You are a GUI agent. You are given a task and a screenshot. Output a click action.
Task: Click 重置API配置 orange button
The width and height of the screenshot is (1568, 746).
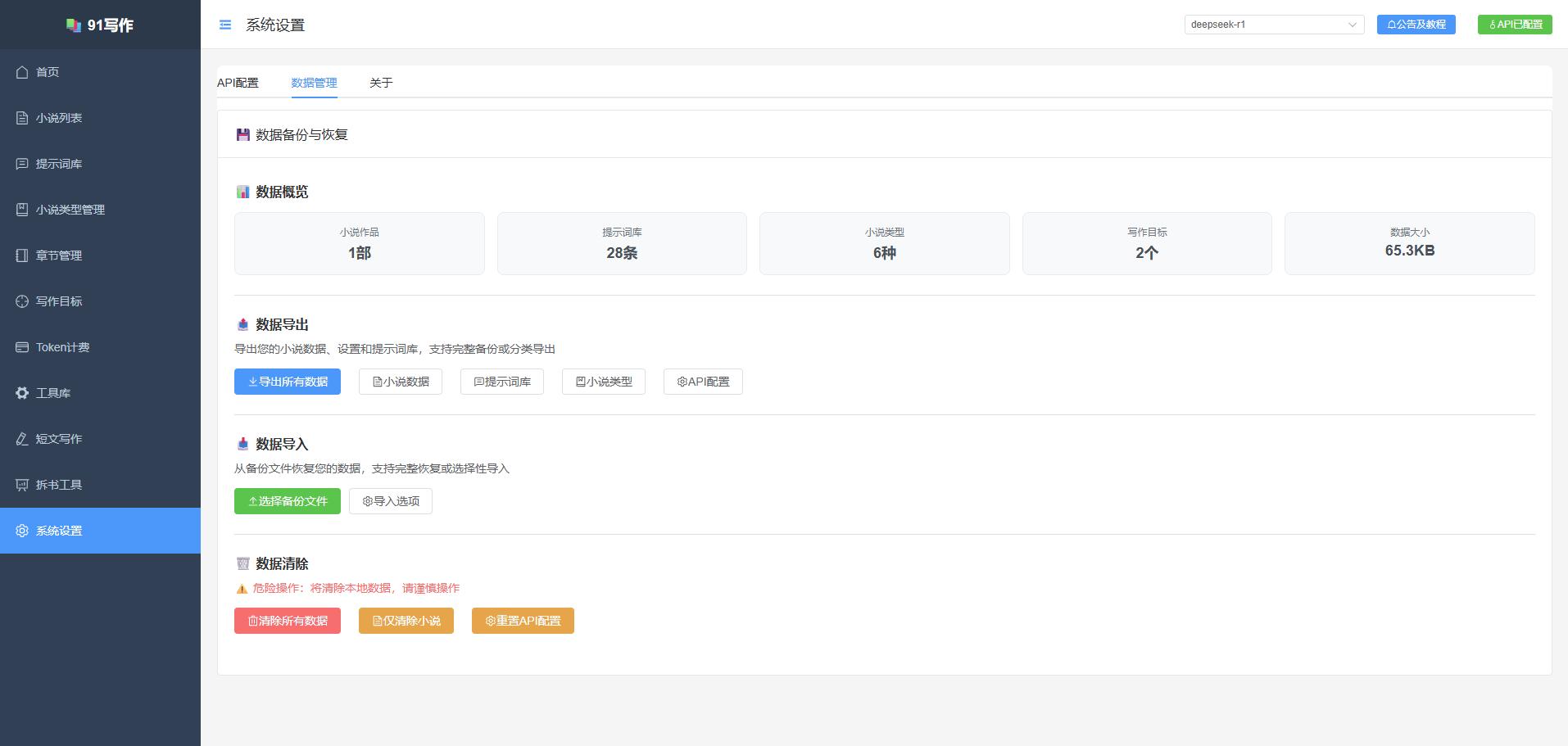tap(523, 621)
